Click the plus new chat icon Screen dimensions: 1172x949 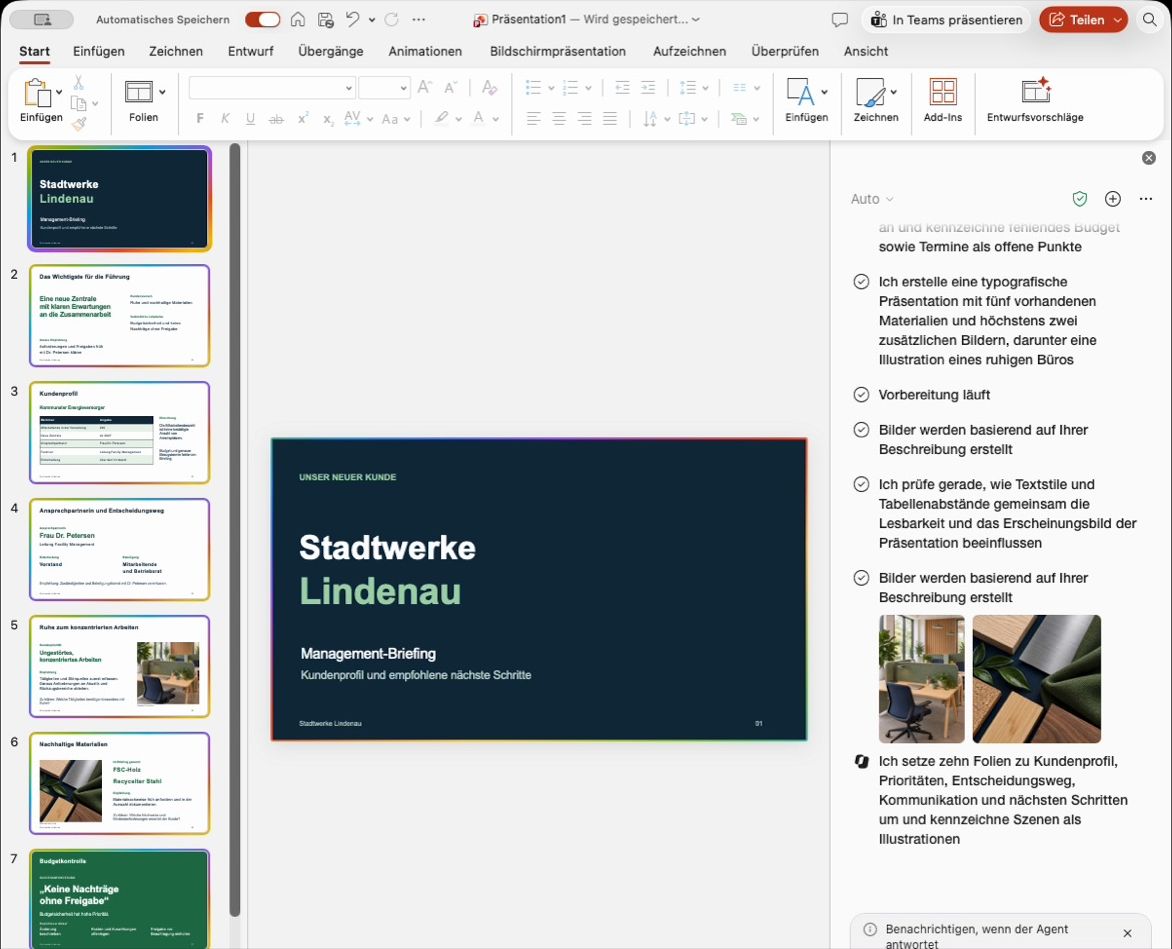coord(1113,199)
